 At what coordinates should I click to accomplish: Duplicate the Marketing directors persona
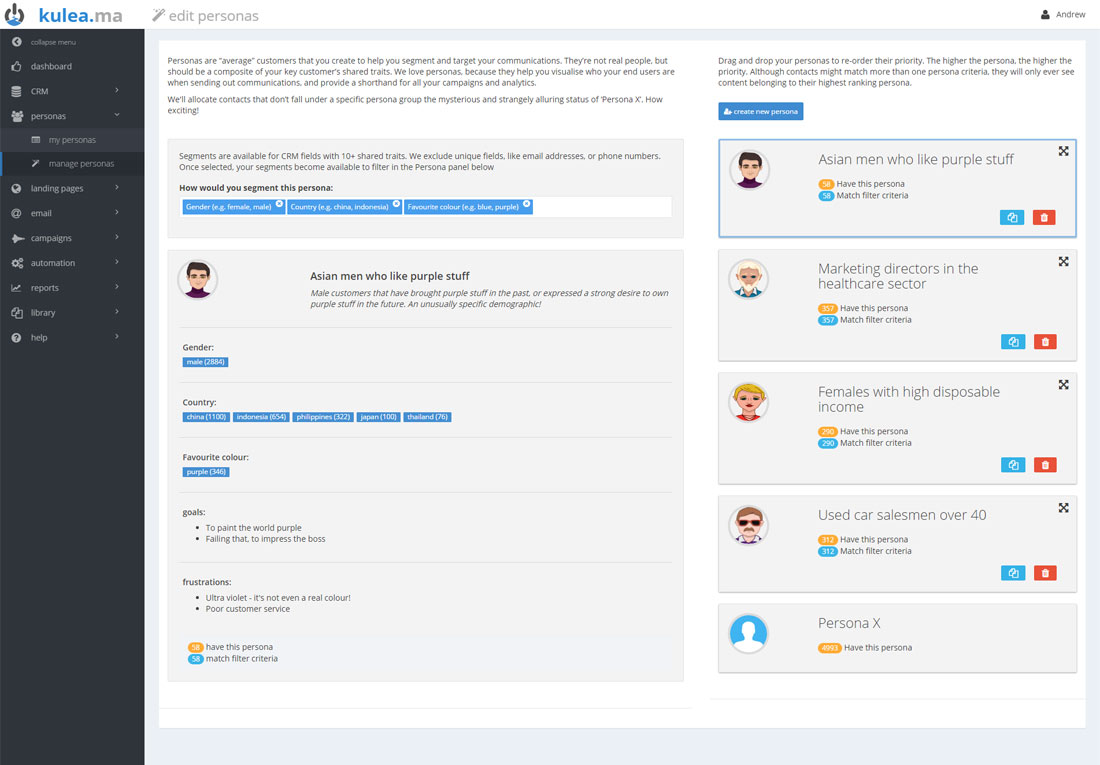pos(1012,342)
